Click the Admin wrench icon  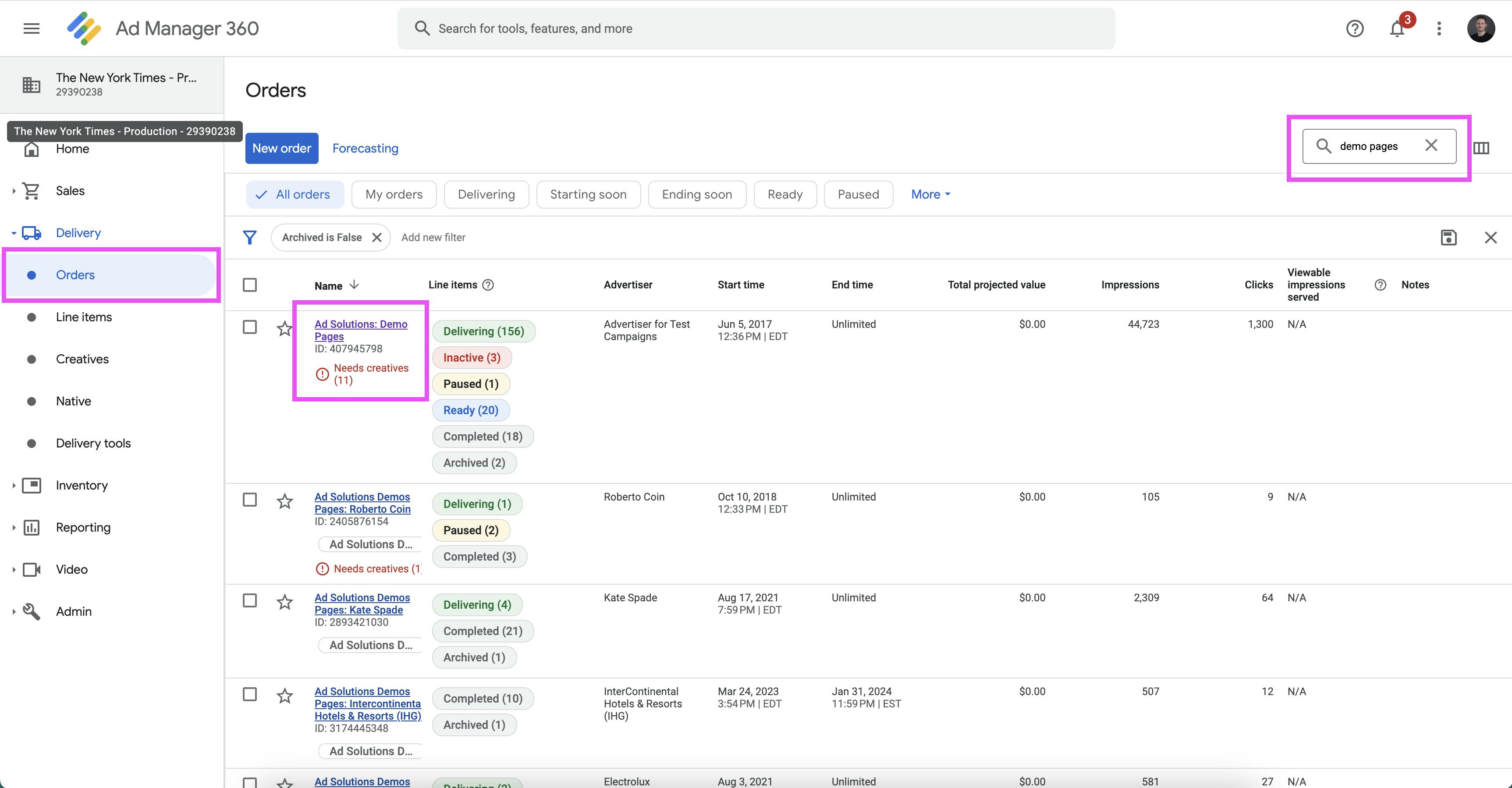coord(31,611)
